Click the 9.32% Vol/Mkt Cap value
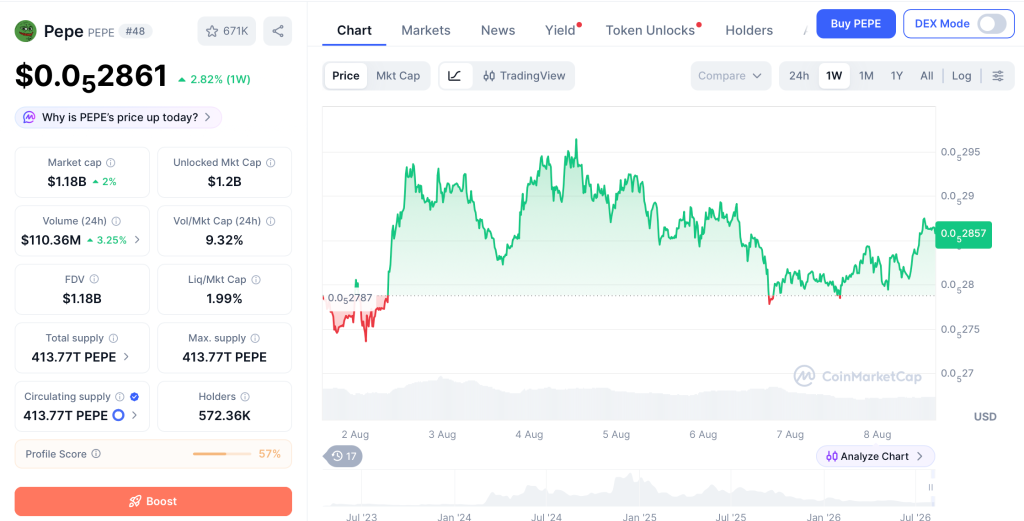 pos(224,240)
